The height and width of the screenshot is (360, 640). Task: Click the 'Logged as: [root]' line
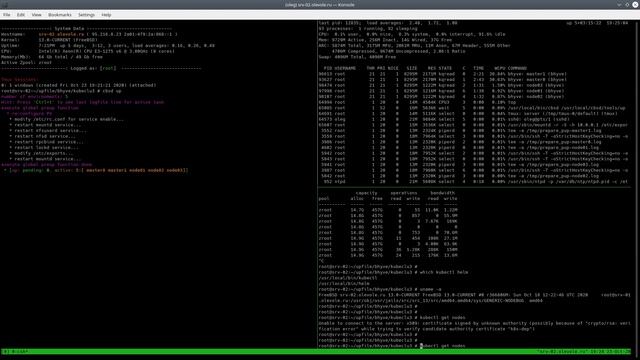coord(101,68)
